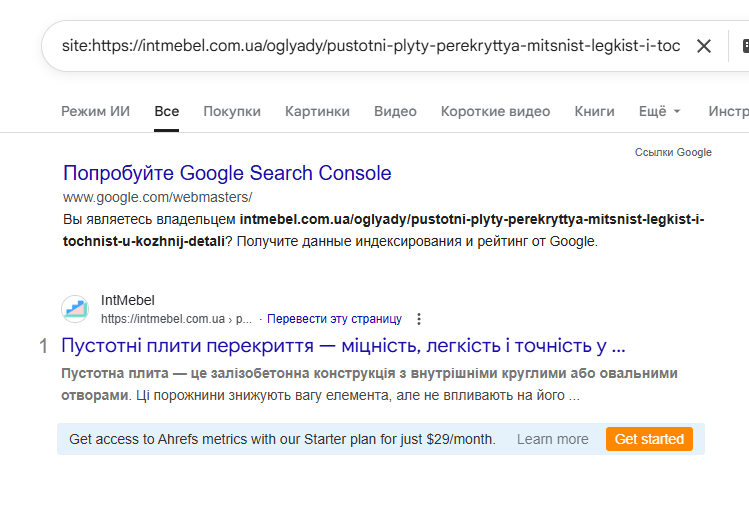Open the Попробуйте Google Search Console link
This screenshot has height=509, width=749.
pyautogui.click(x=227, y=173)
